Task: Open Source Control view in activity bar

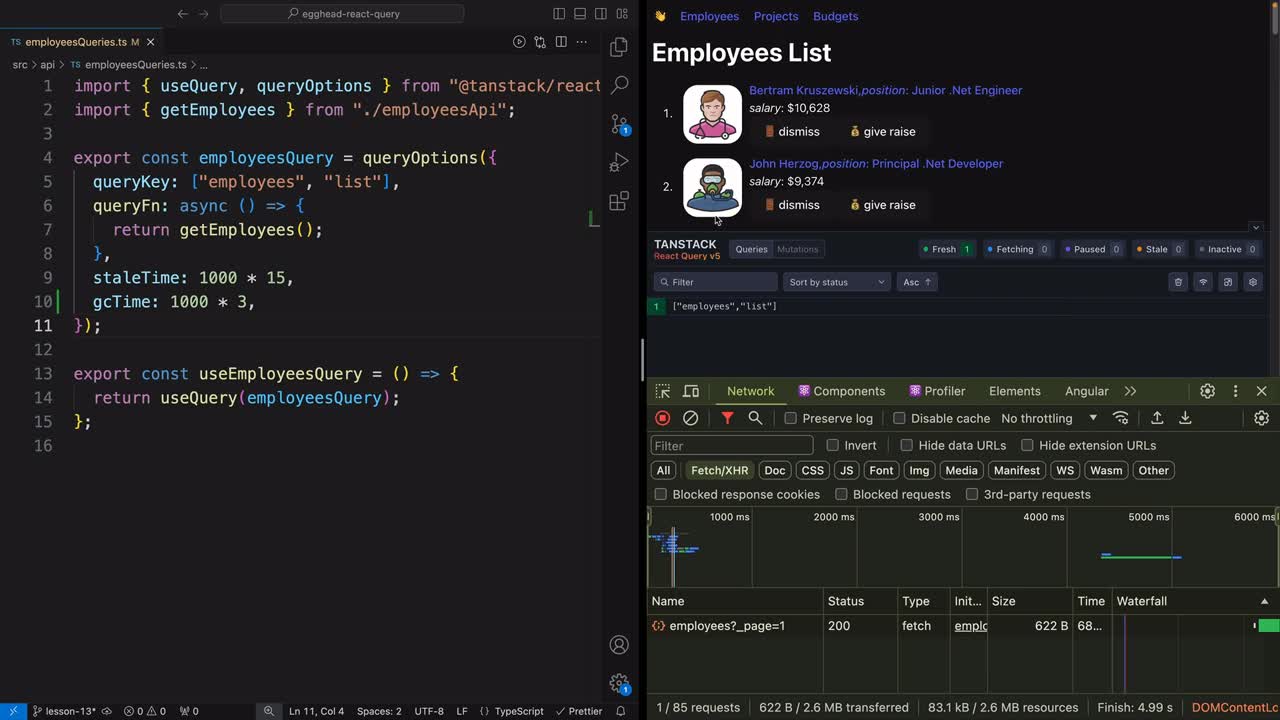Action: point(619,124)
